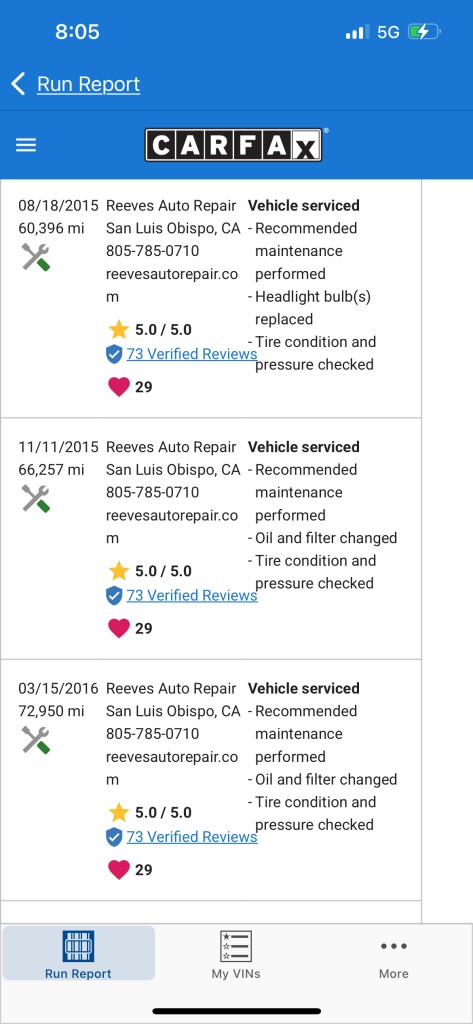This screenshot has height=1024, width=473.
Task: Select the Run Report bottom tab
Action: [78, 953]
